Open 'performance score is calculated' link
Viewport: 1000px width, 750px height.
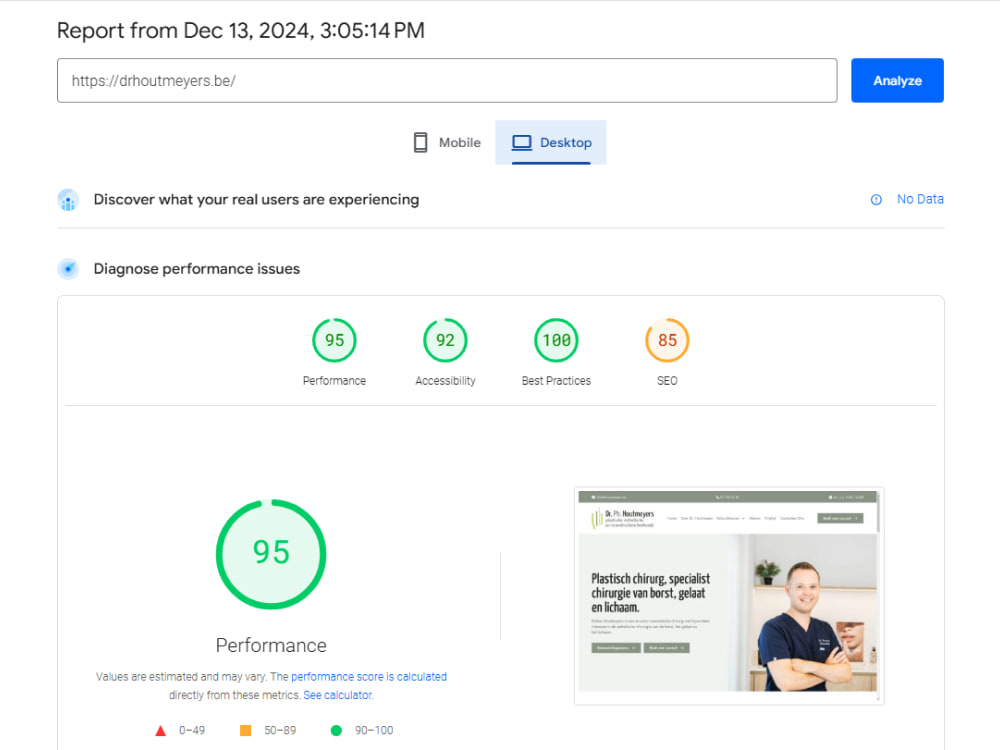point(369,677)
